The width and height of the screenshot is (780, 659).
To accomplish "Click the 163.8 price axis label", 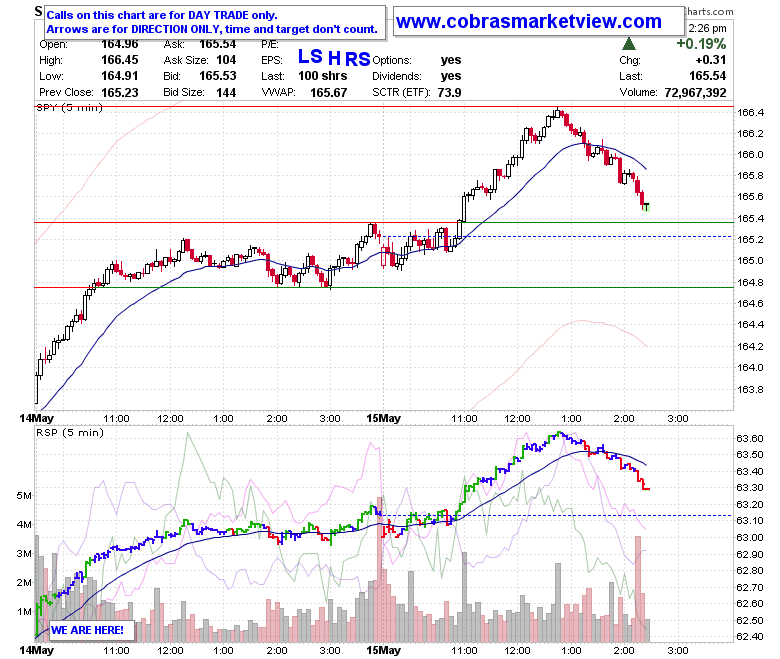I will point(750,389).
